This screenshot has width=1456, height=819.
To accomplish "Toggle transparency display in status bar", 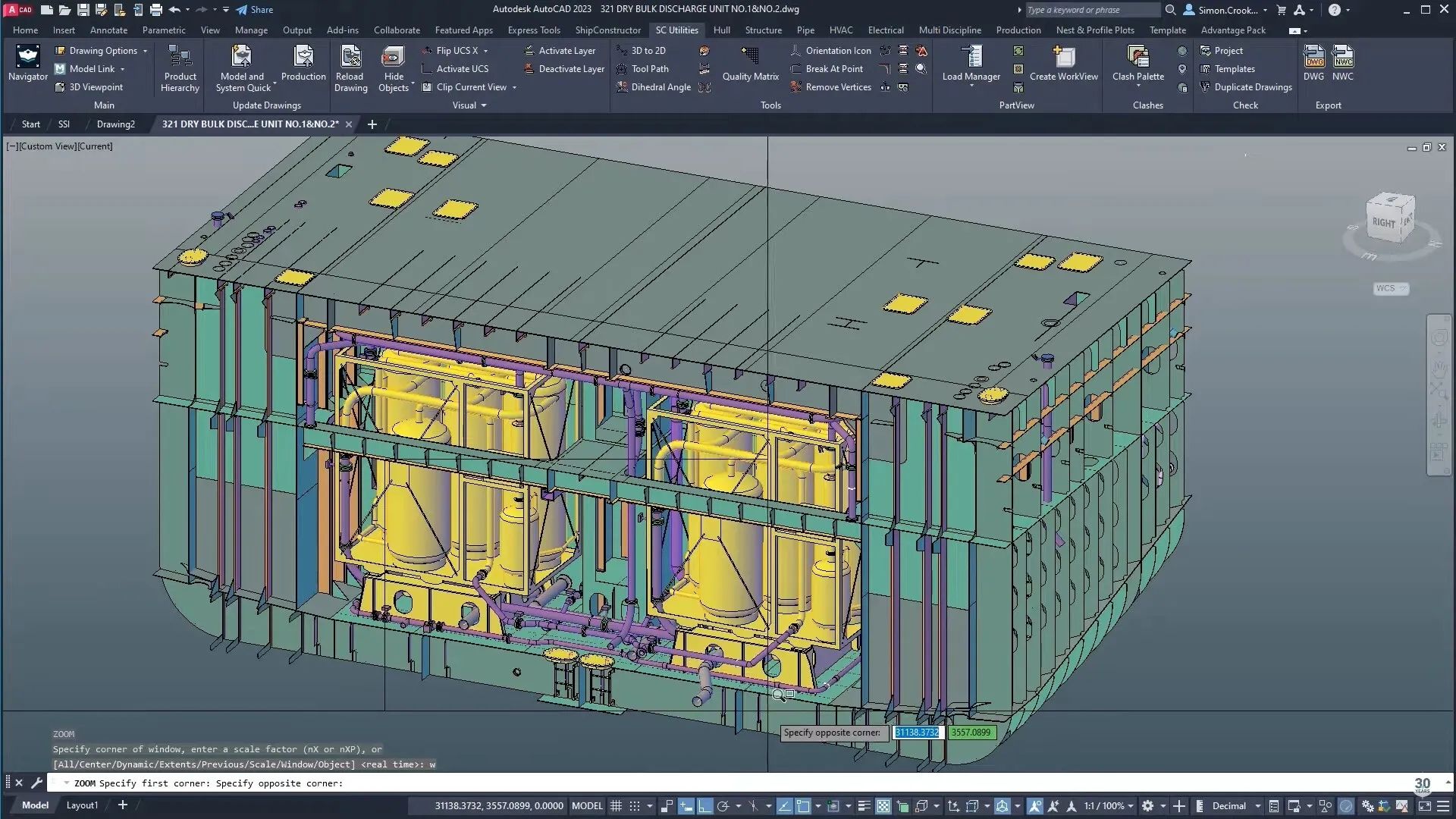I will [883, 806].
